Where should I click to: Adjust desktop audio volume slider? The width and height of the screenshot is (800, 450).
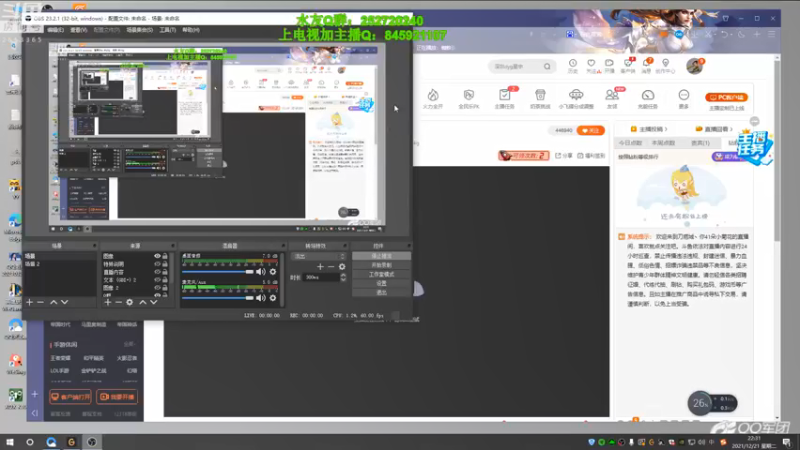[218, 272]
